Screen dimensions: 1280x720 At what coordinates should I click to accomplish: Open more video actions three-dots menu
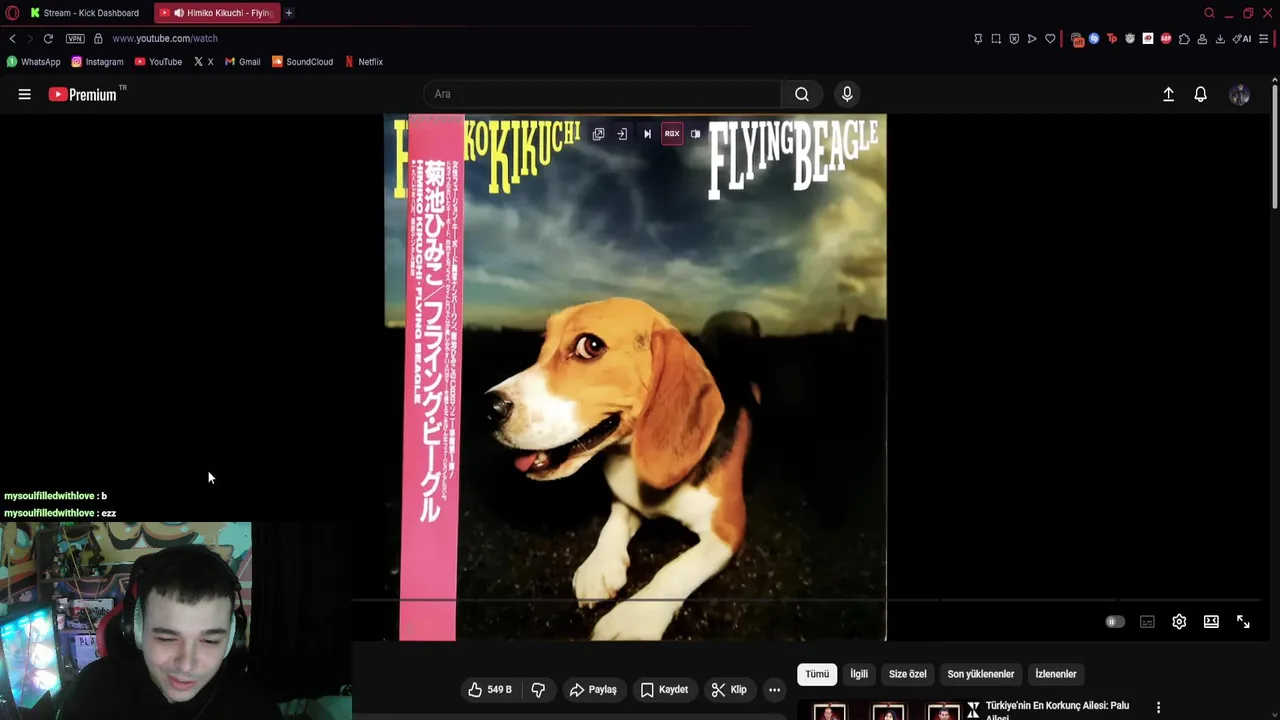coord(774,690)
